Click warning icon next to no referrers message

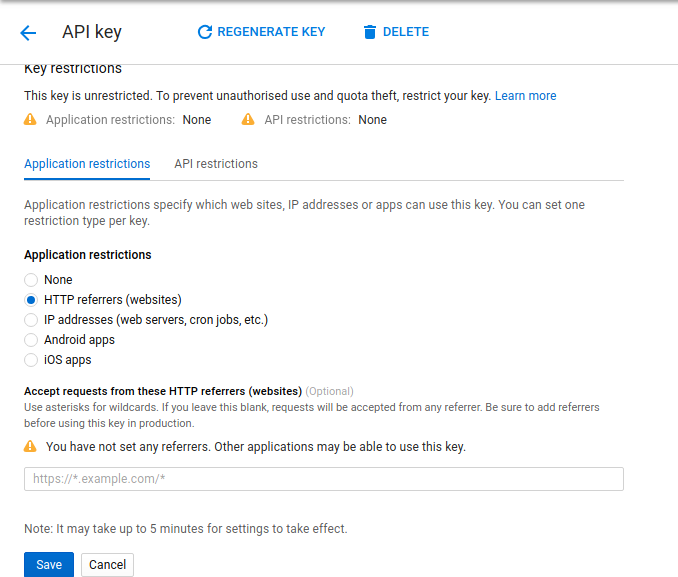pos(30,446)
